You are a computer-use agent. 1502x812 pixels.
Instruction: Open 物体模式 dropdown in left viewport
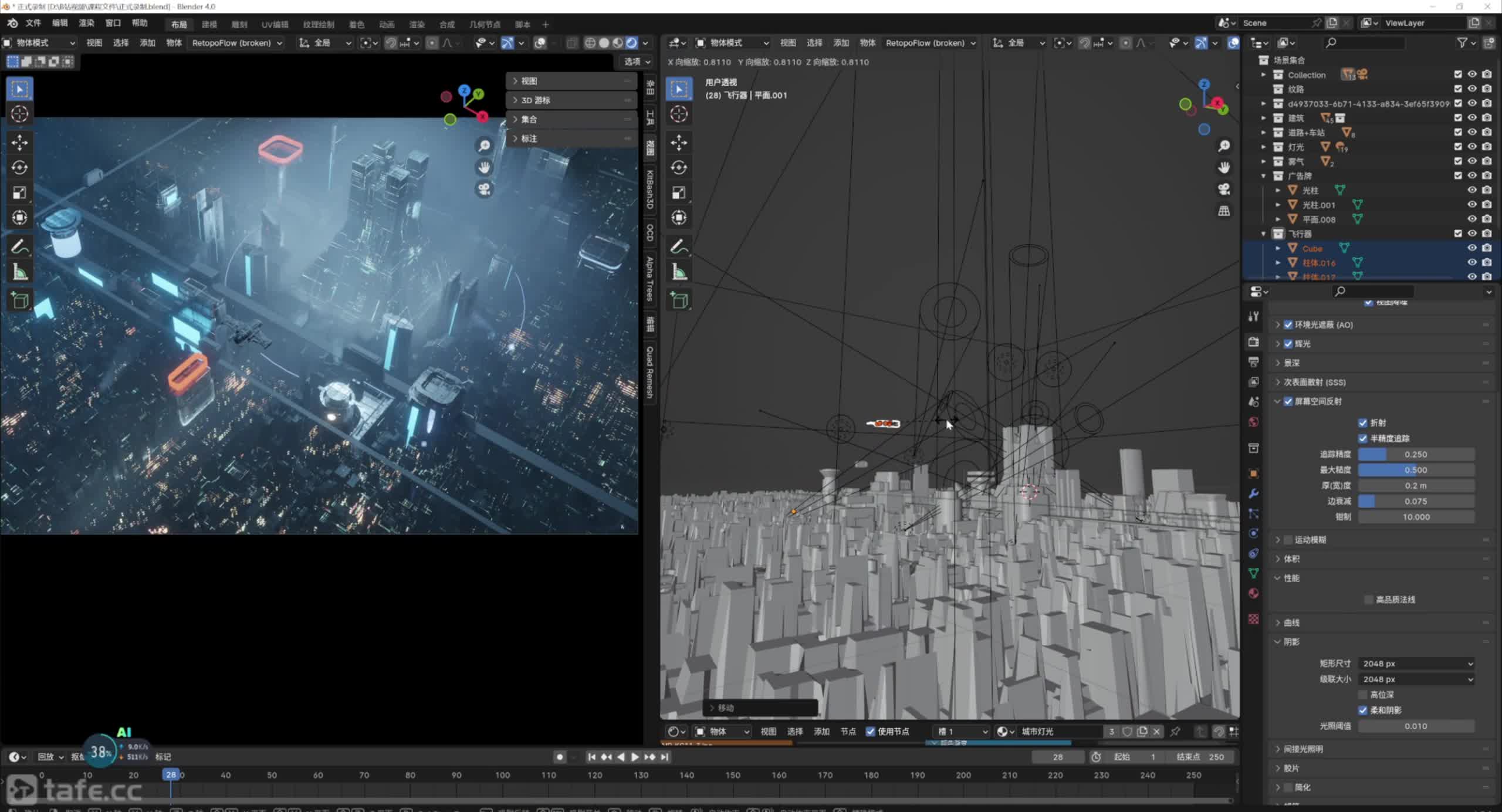(x=39, y=43)
